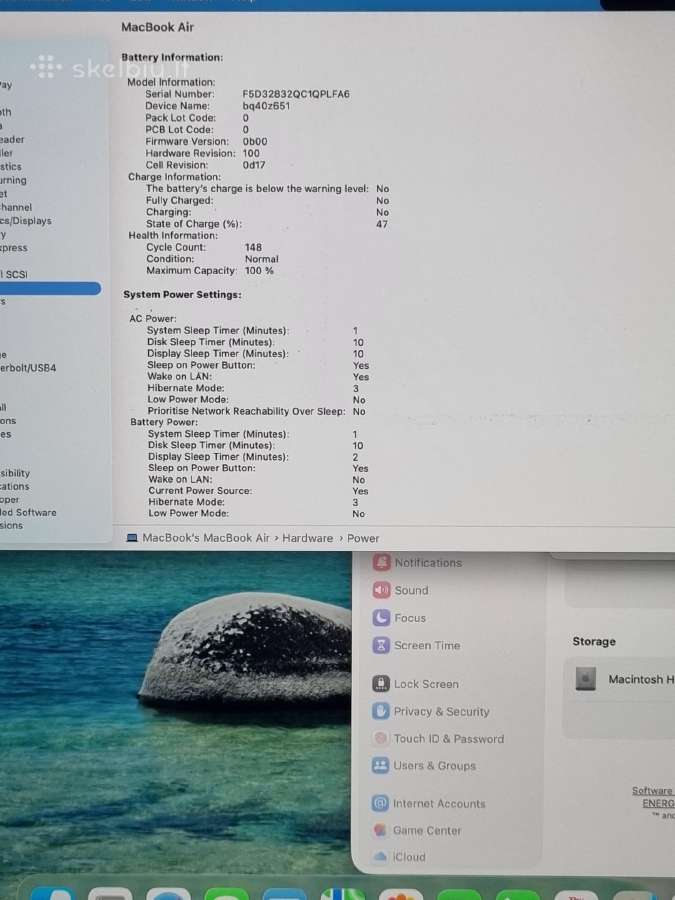Open Touch ID & Password fingerprint icon
The height and width of the screenshot is (900, 675).
pyautogui.click(x=380, y=738)
